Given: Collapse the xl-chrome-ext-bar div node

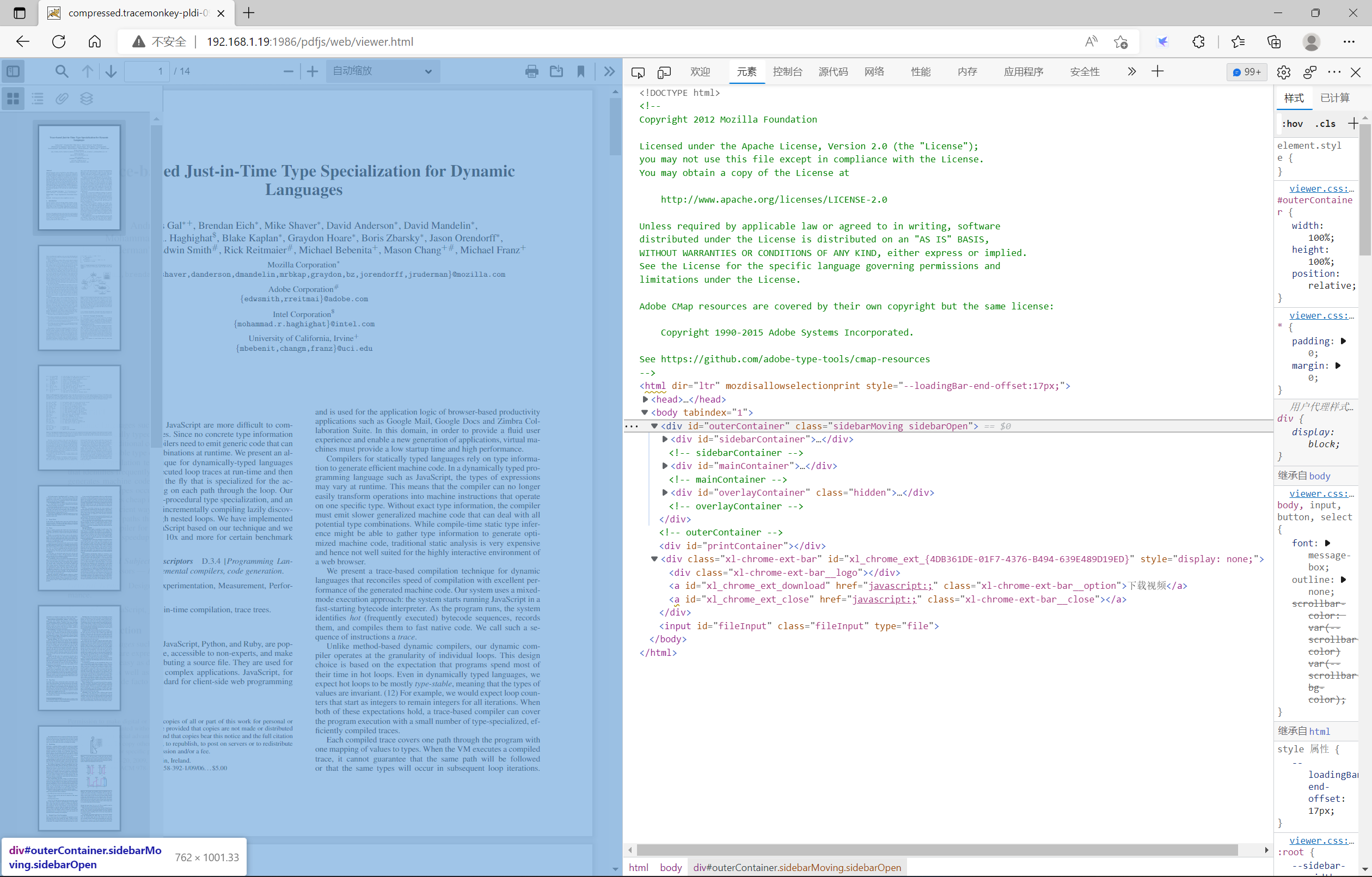Looking at the screenshot, I should click(x=654, y=559).
